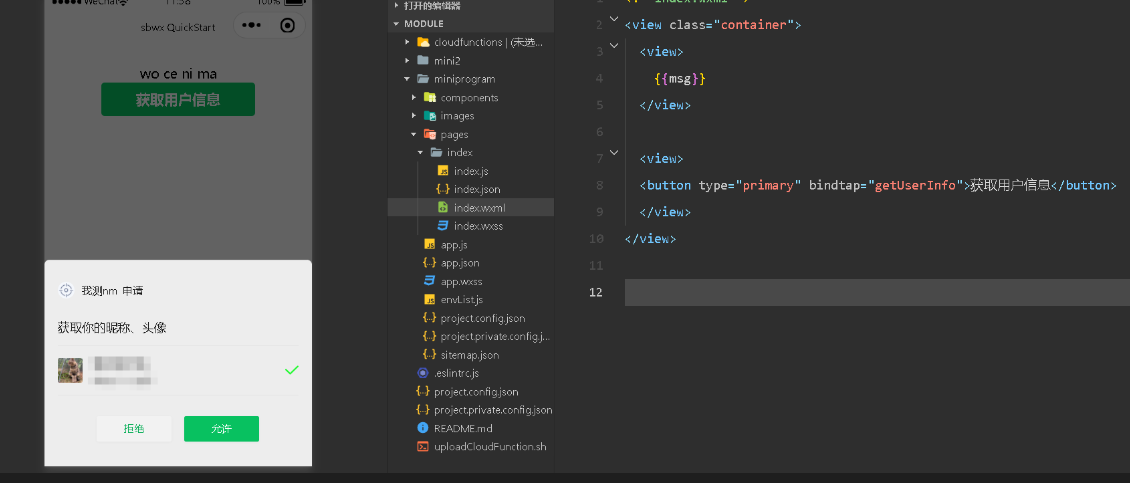Expand the images folder arrow
Image resolution: width=1130 pixels, height=483 pixels.
[x=414, y=116]
